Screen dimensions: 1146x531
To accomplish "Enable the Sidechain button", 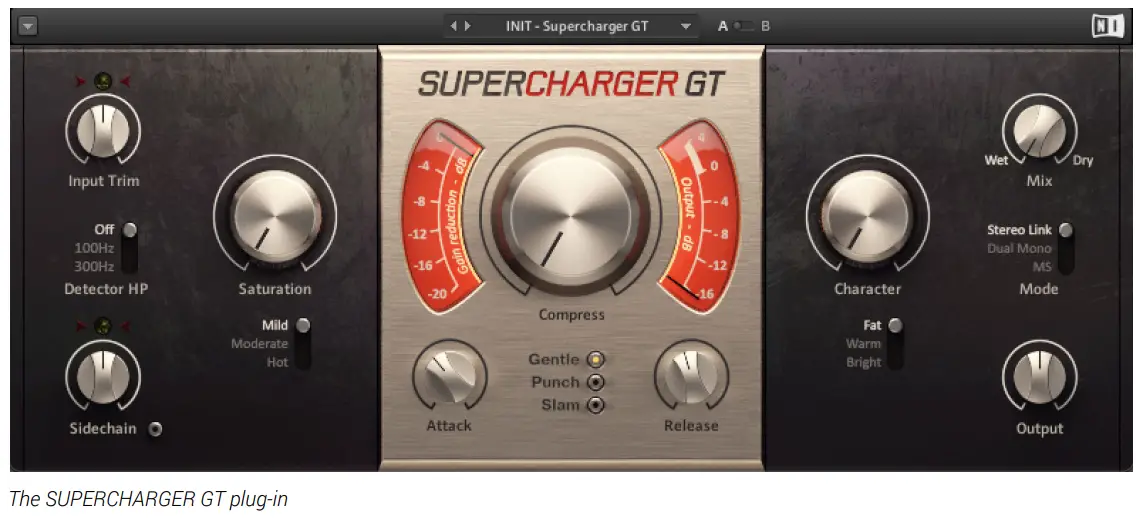I will coord(154,429).
